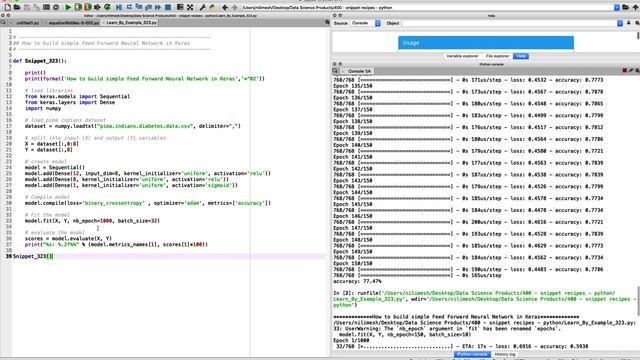Open the Variable explorer tab
The width and height of the screenshot is (640, 360).
(462, 56)
